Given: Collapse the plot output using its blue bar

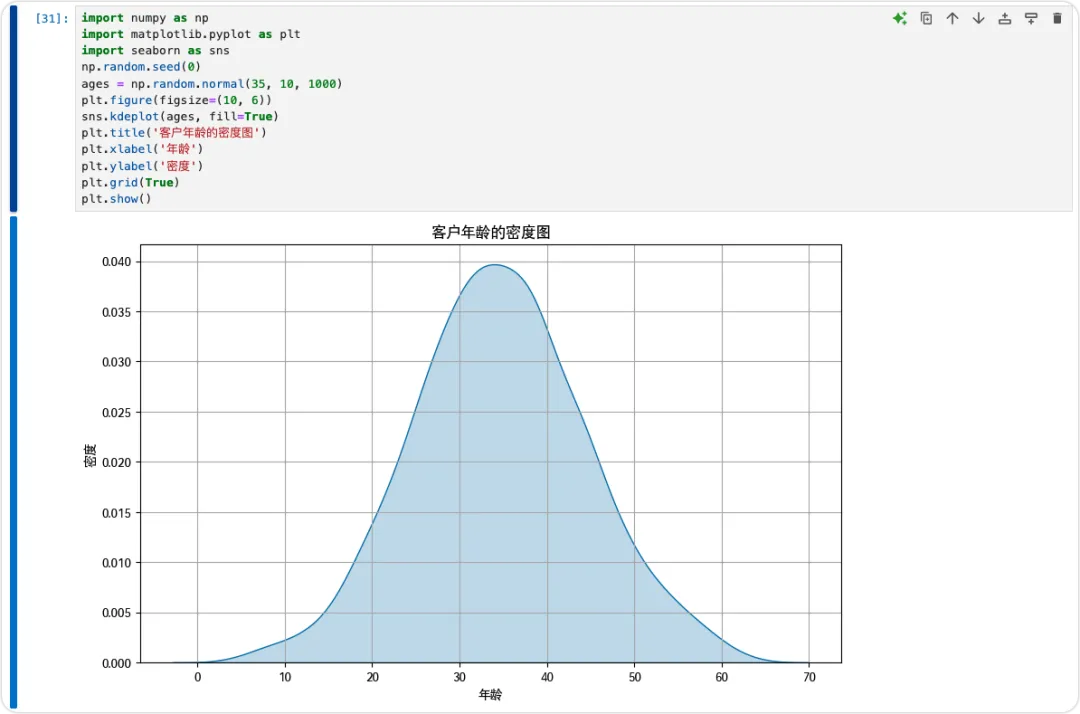Looking at the screenshot, I should point(13,462).
